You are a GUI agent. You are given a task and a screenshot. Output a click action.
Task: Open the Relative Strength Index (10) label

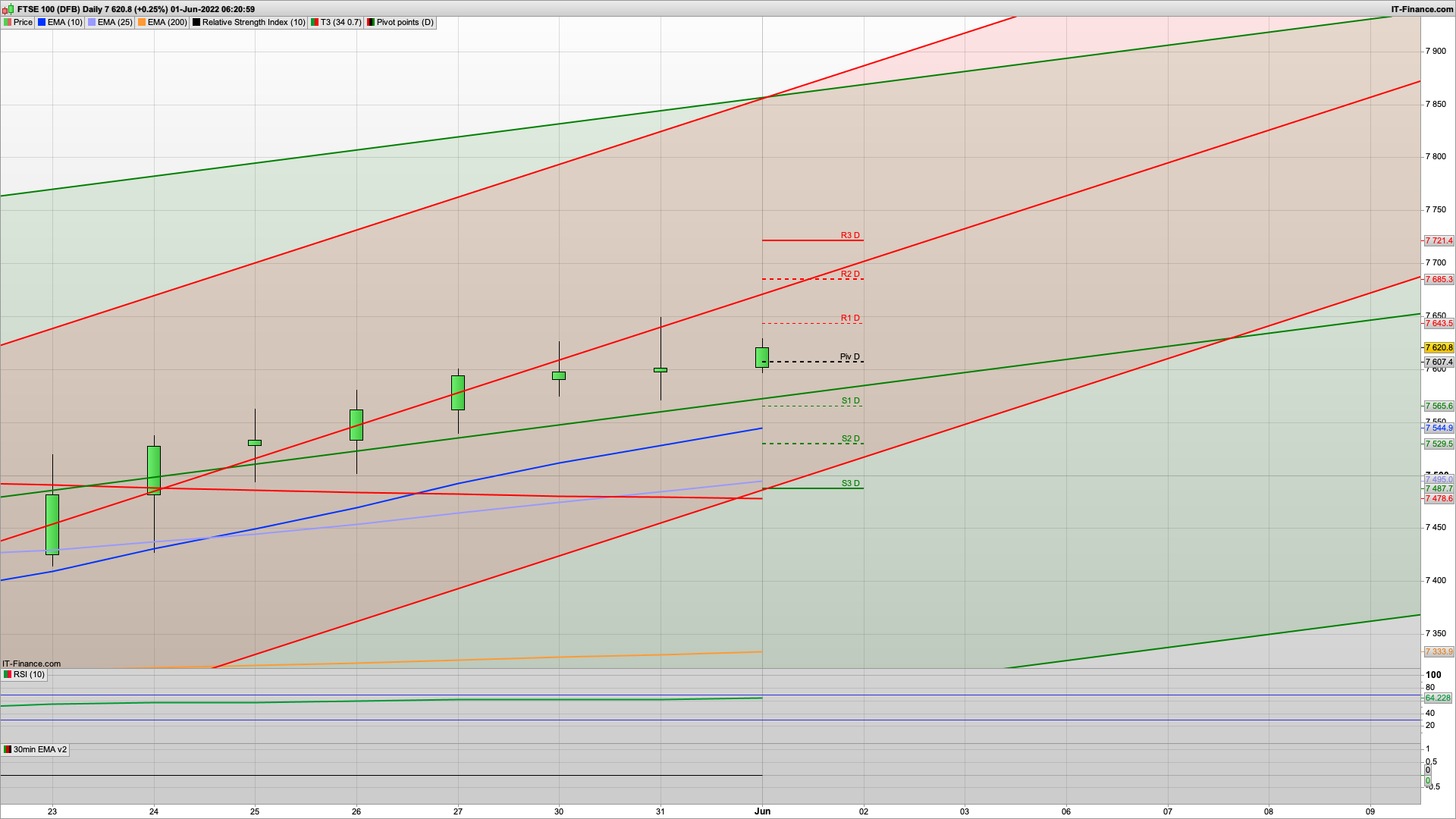[x=253, y=22]
